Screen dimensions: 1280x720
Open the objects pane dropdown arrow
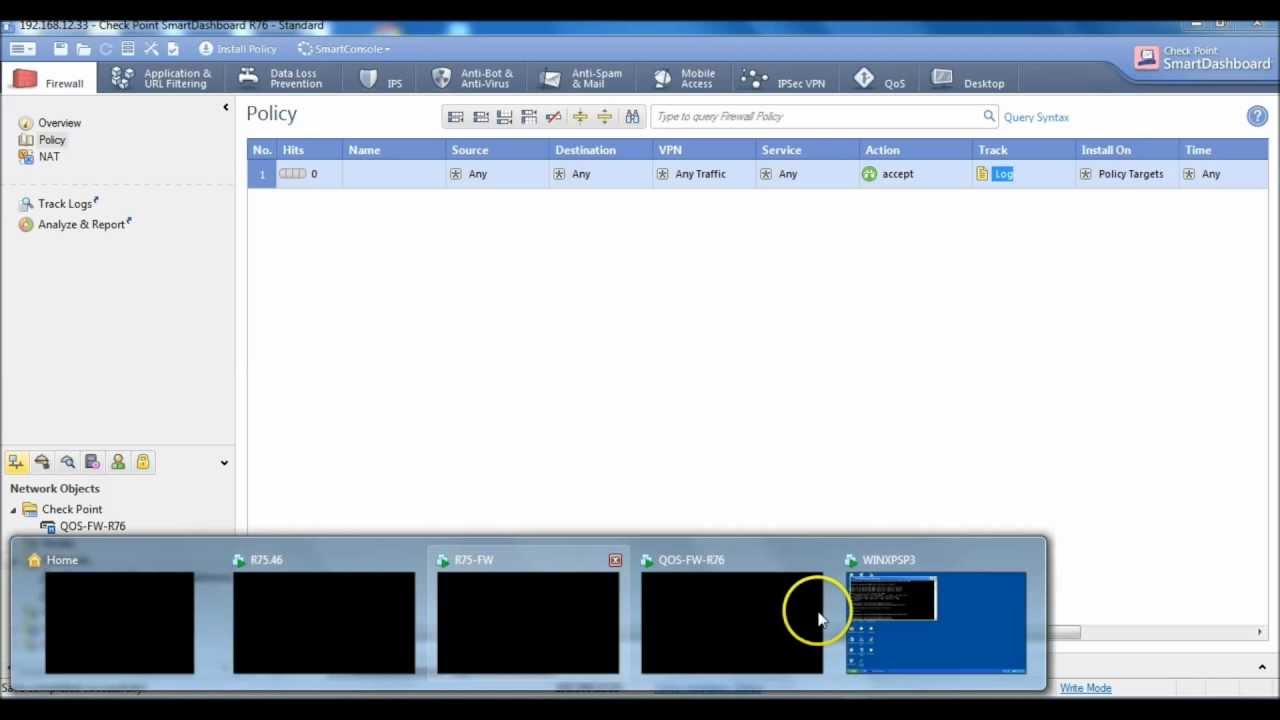pyautogui.click(x=224, y=463)
